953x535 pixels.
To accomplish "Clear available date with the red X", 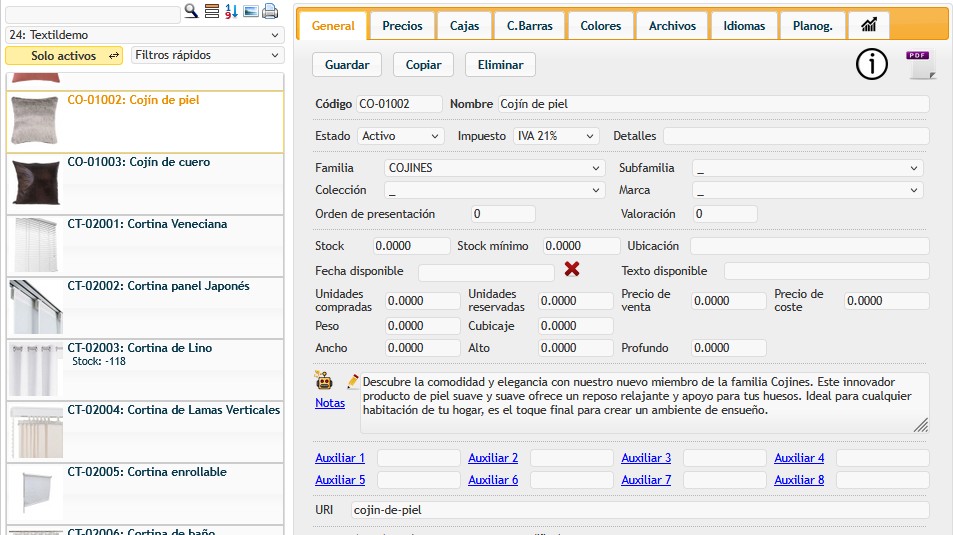I will click(x=571, y=269).
